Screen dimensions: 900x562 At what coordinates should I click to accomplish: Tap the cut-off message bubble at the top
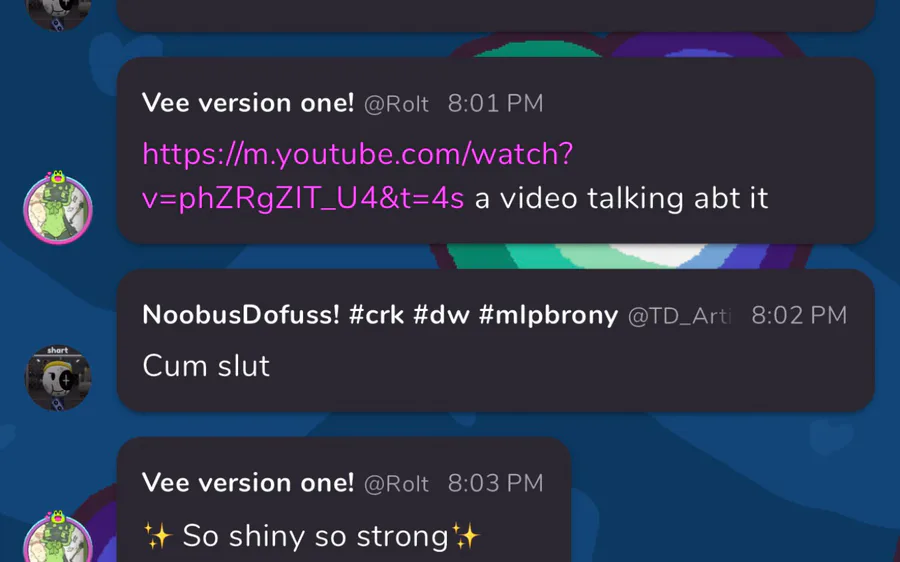tap(495, 15)
